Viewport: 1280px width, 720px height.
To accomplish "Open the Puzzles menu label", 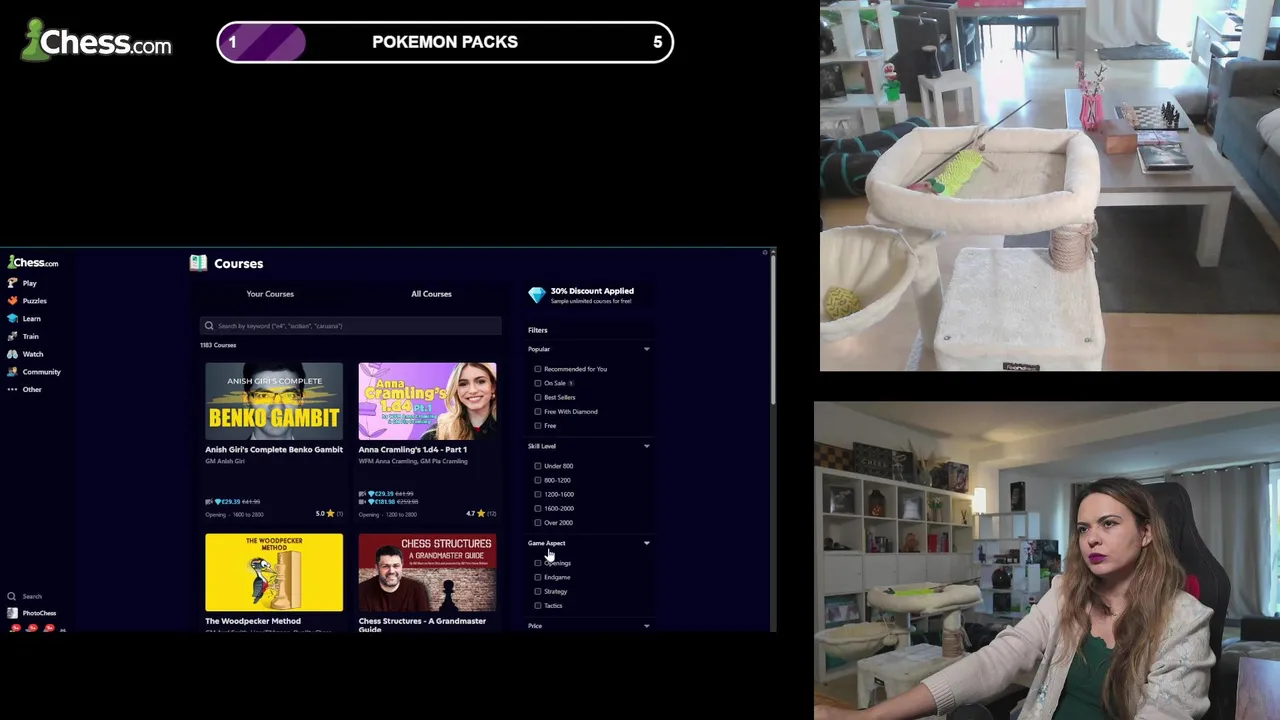I will pyautogui.click(x=34, y=301).
